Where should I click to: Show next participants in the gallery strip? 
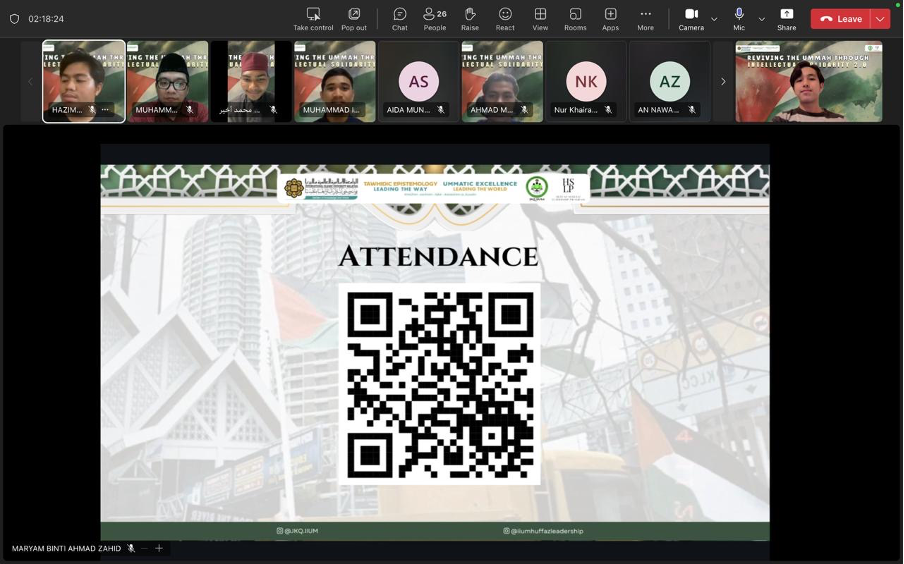723,82
